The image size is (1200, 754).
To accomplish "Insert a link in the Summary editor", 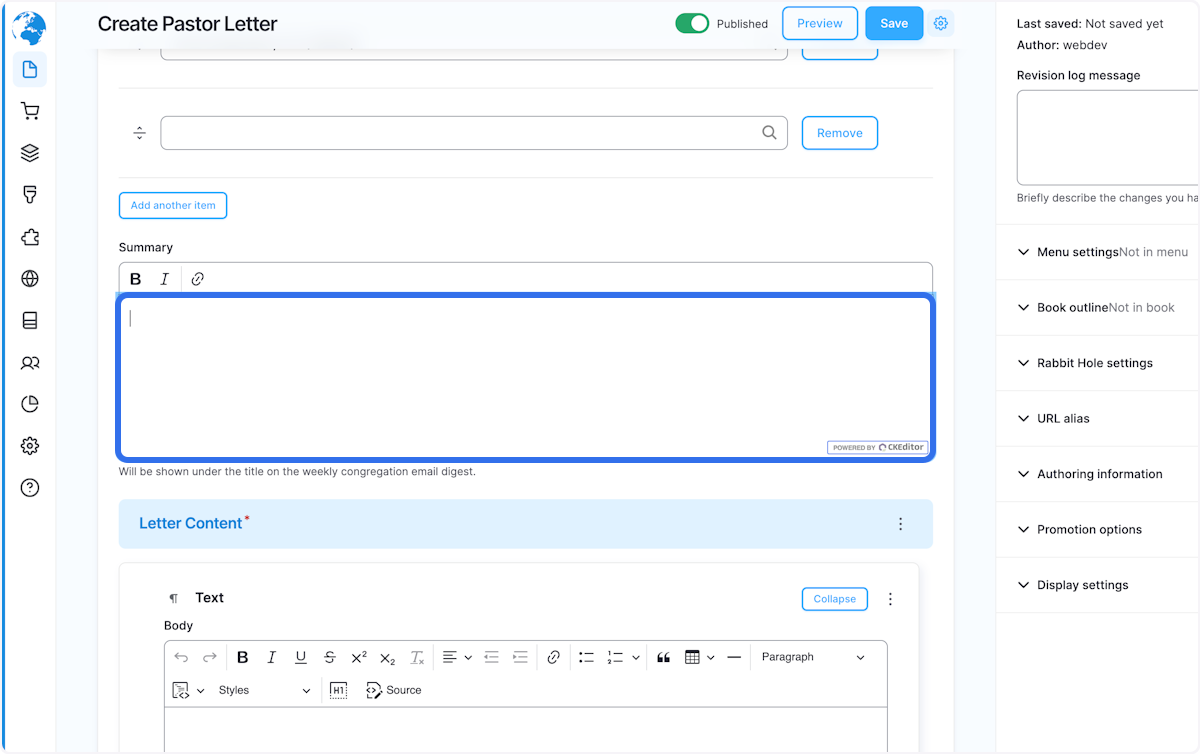I will pos(197,278).
